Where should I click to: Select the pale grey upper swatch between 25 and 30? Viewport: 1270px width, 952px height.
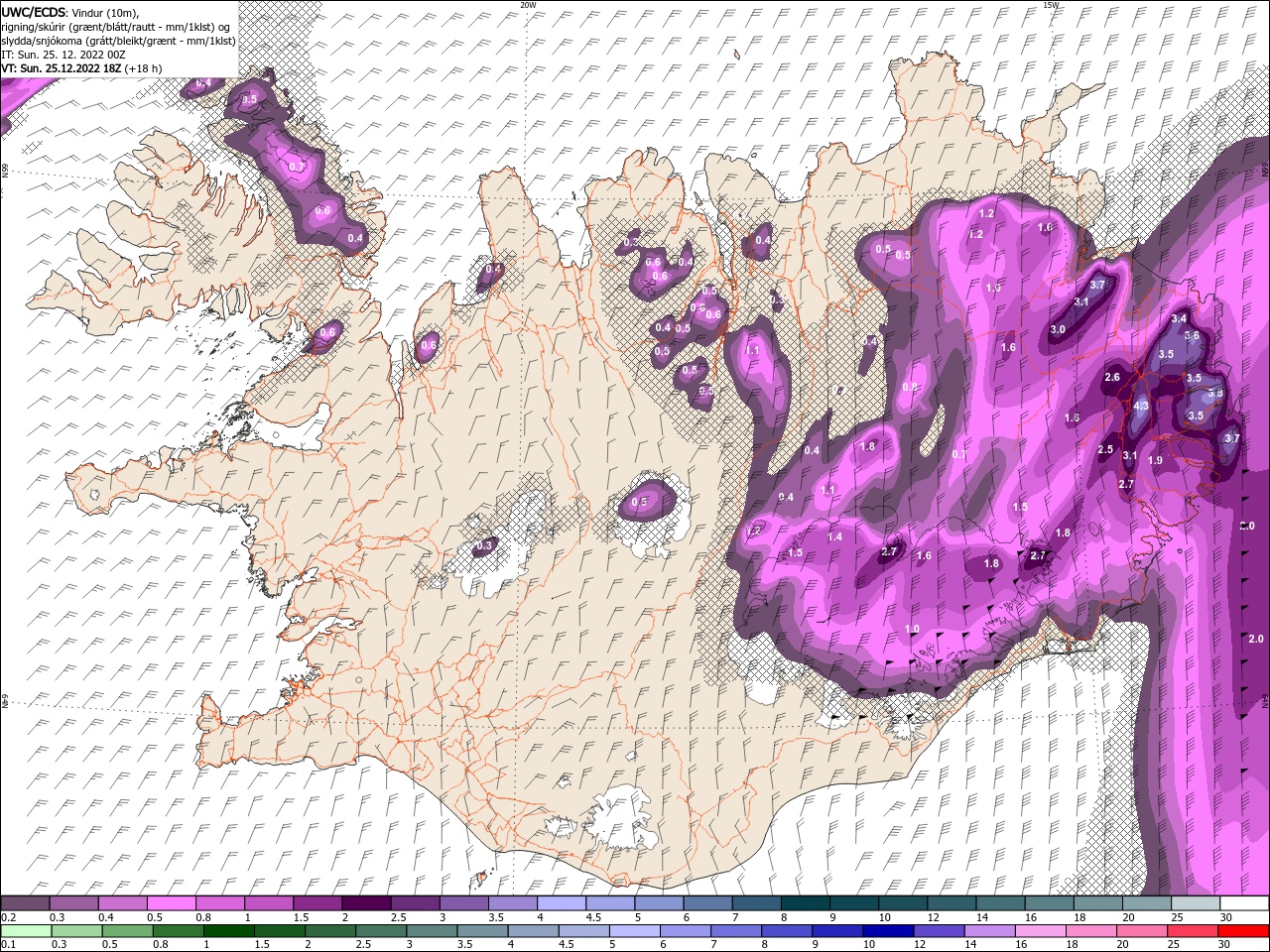pos(1194,903)
